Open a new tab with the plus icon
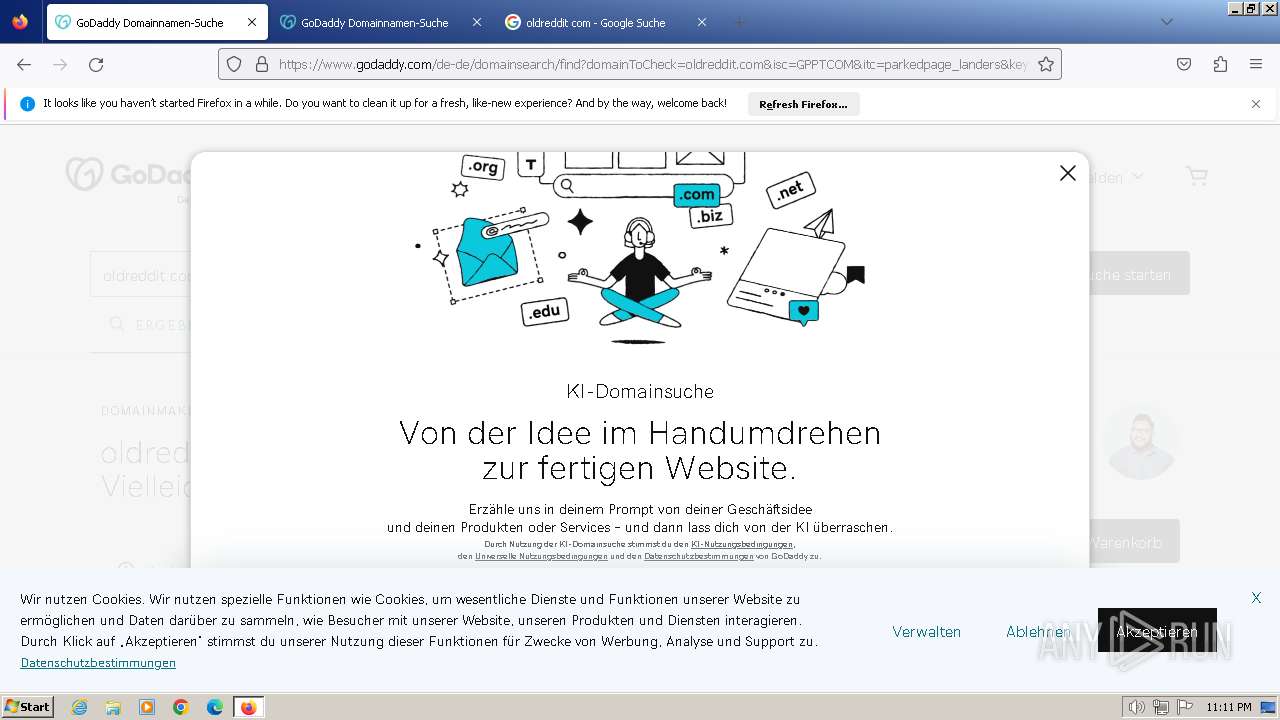 coord(740,22)
